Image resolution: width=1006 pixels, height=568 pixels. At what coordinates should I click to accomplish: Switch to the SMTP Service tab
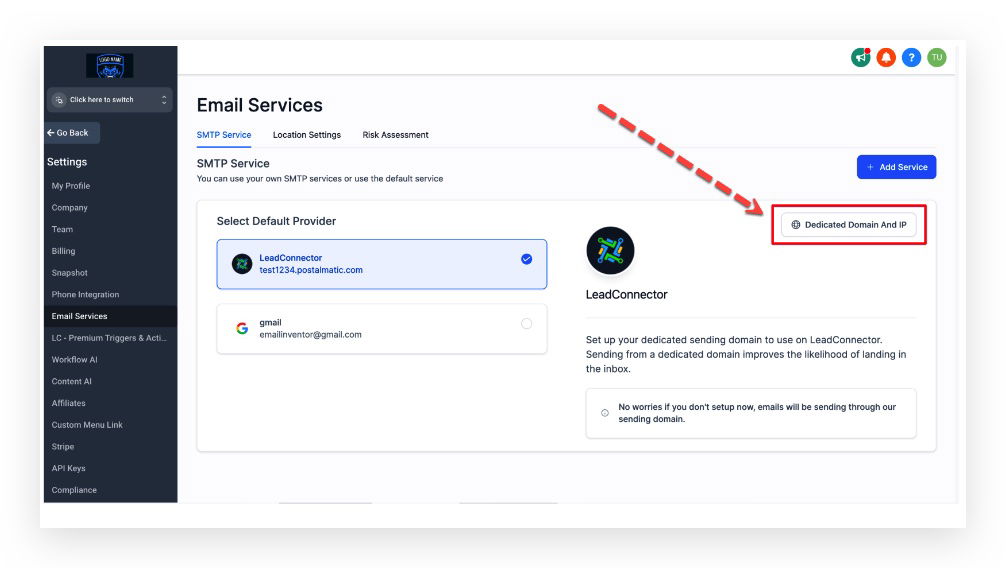tap(224, 135)
